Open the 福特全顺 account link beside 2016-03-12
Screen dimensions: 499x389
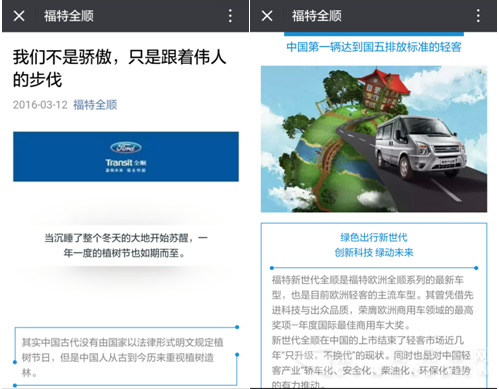[95, 105]
